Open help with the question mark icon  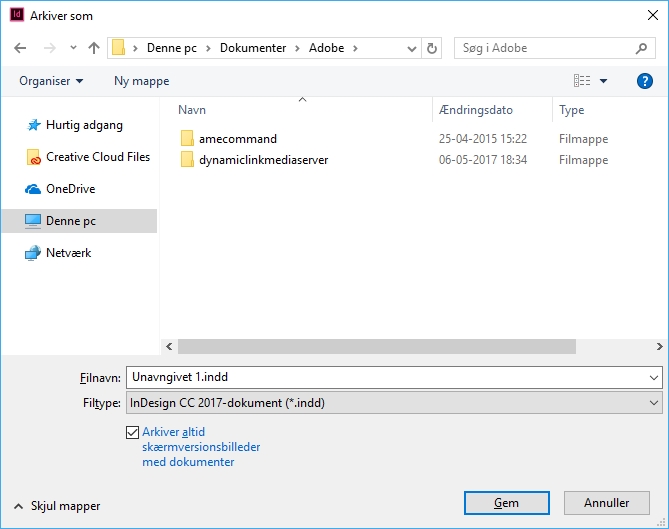(644, 81)
